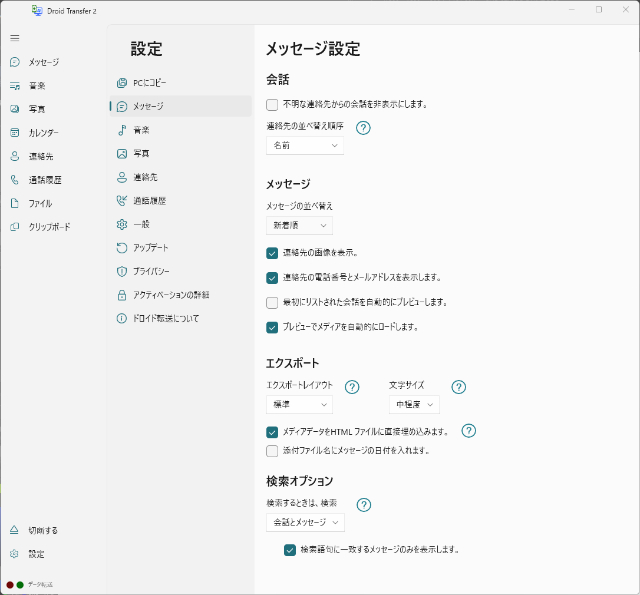
Task: Click the lock icon for アクティベーションの詳細
Action: point(122,295)
